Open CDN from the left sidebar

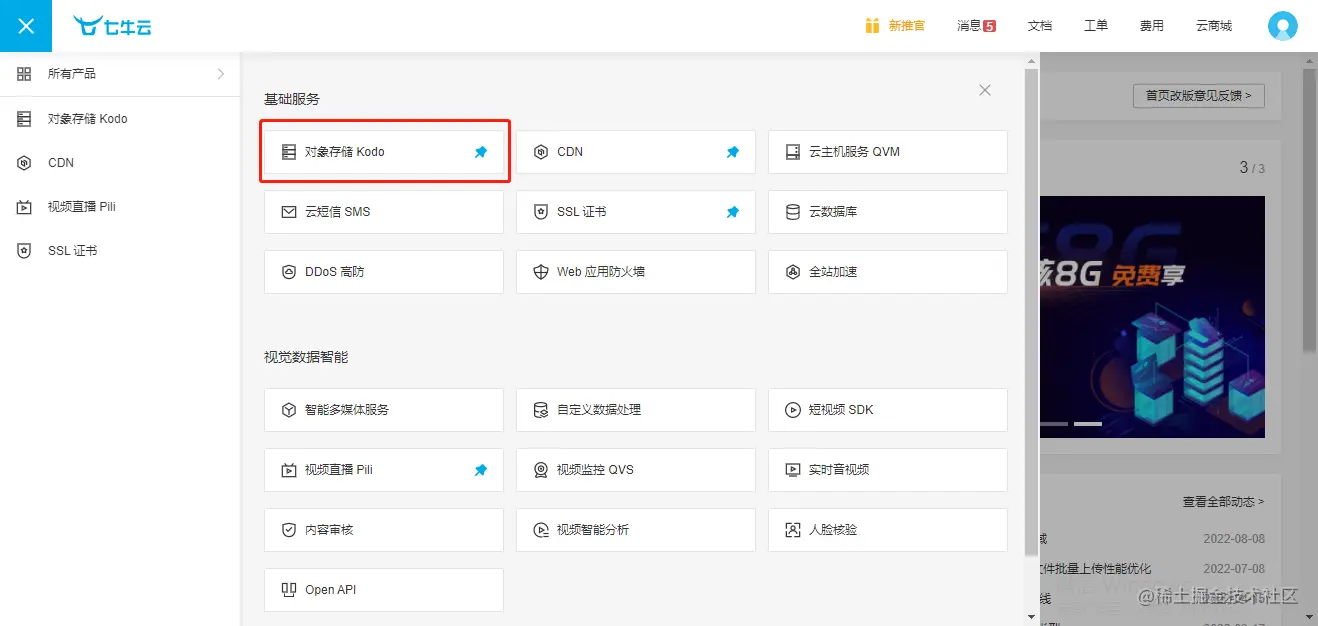60,163
